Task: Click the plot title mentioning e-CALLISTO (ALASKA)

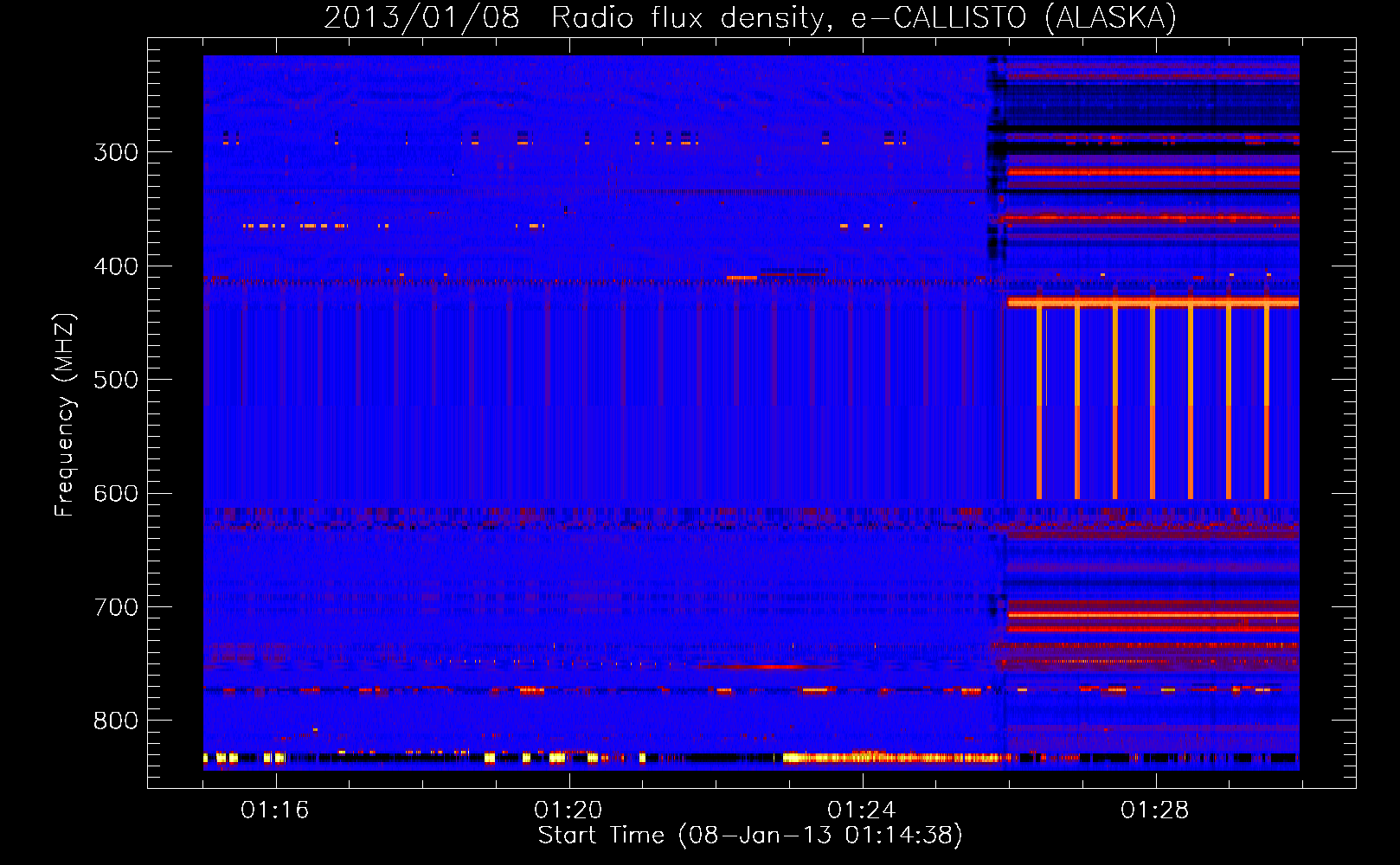Action: tap(750, 17)
